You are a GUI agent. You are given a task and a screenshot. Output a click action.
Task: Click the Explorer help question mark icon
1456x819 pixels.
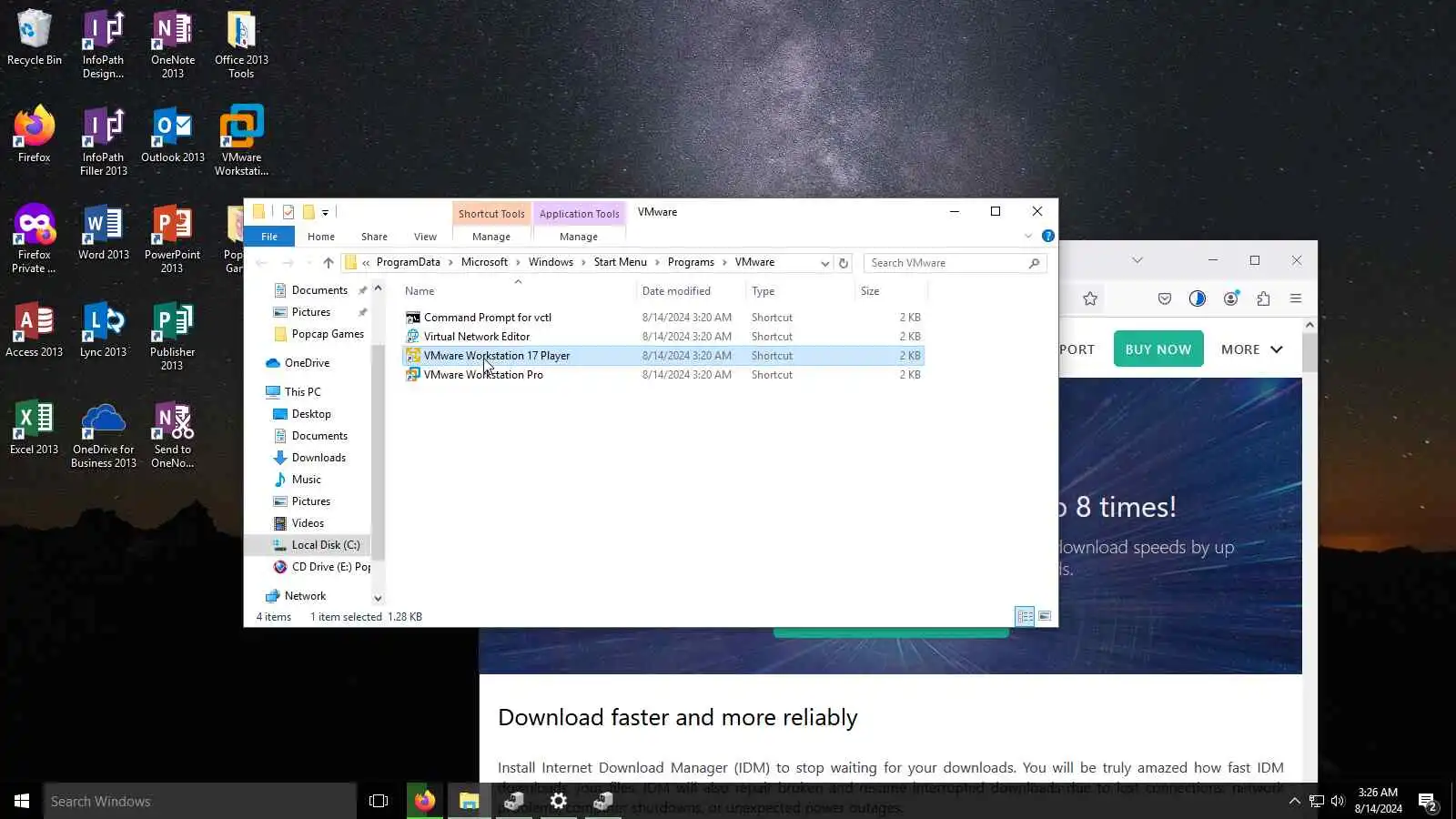(x=1048, y=236)
